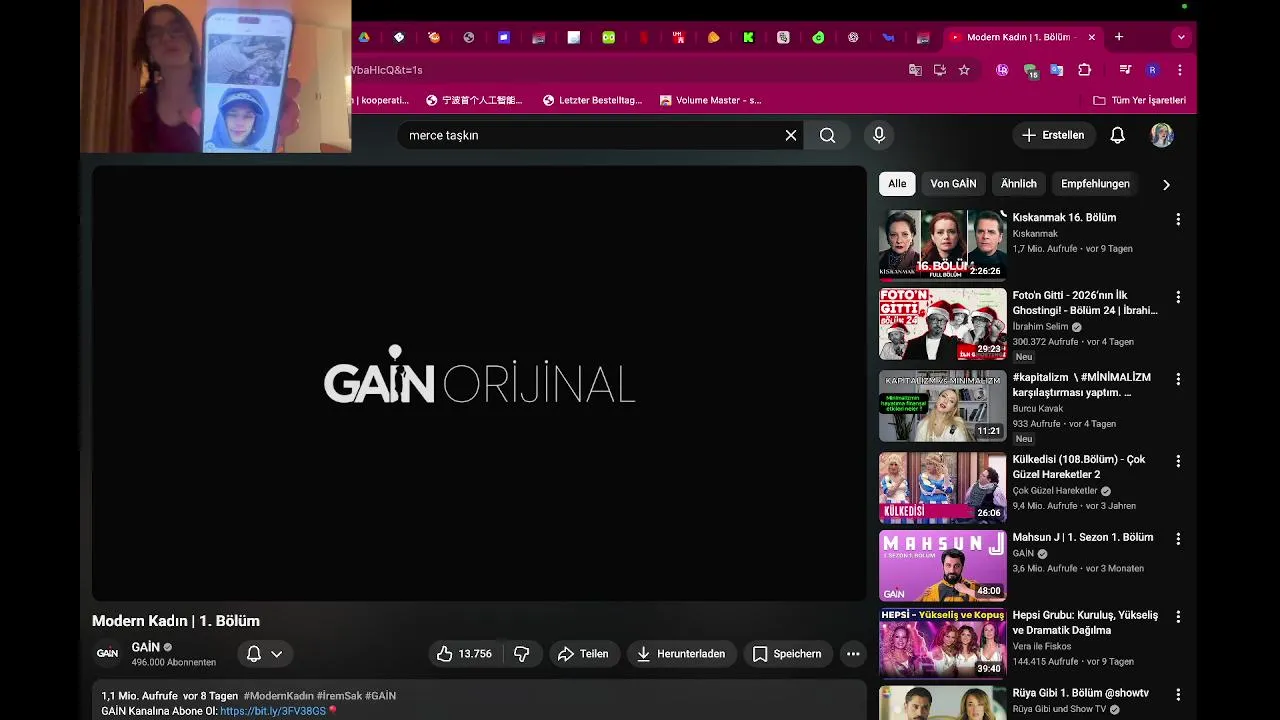Open options for the #kapitalizm video

coord(1178,379)
